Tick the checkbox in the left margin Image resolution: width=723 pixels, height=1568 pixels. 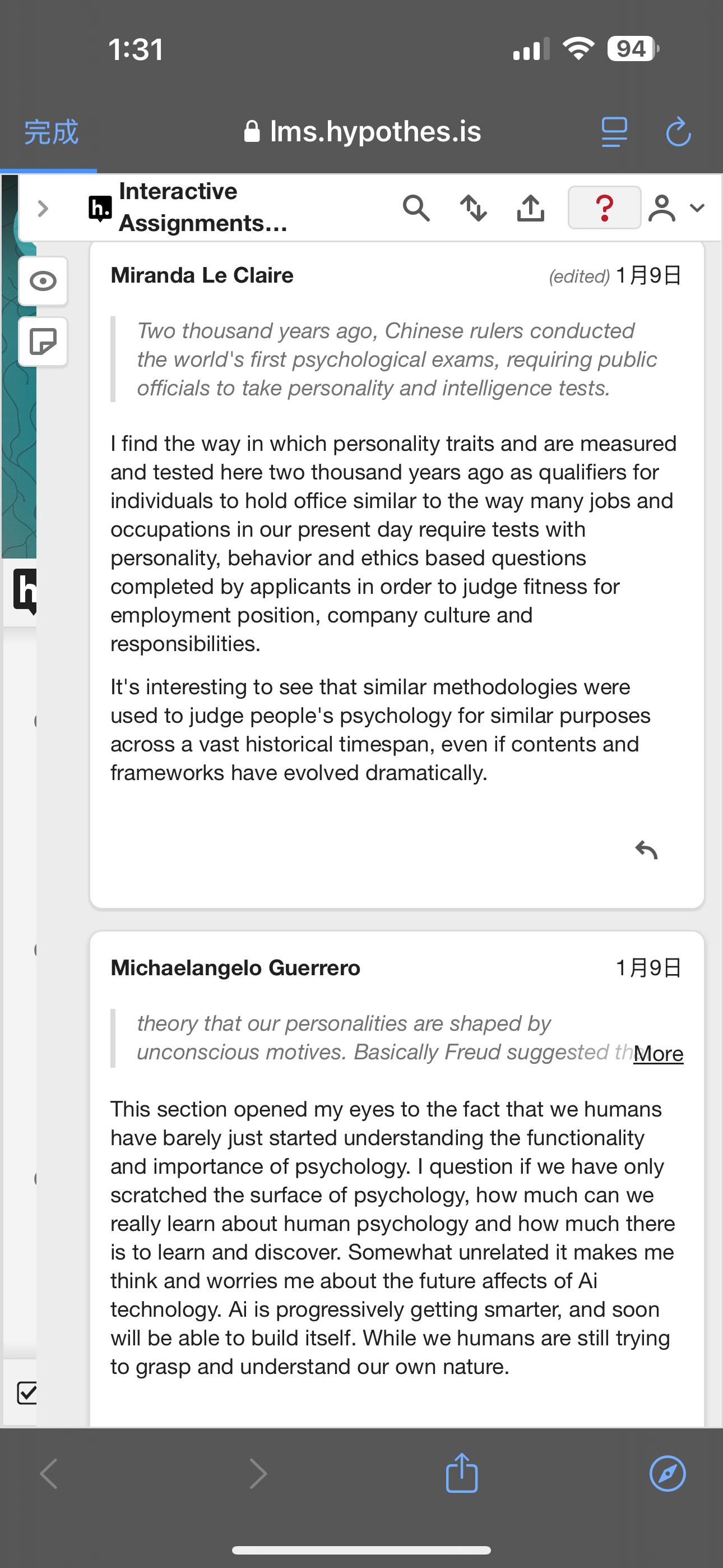coord(26,1392)
